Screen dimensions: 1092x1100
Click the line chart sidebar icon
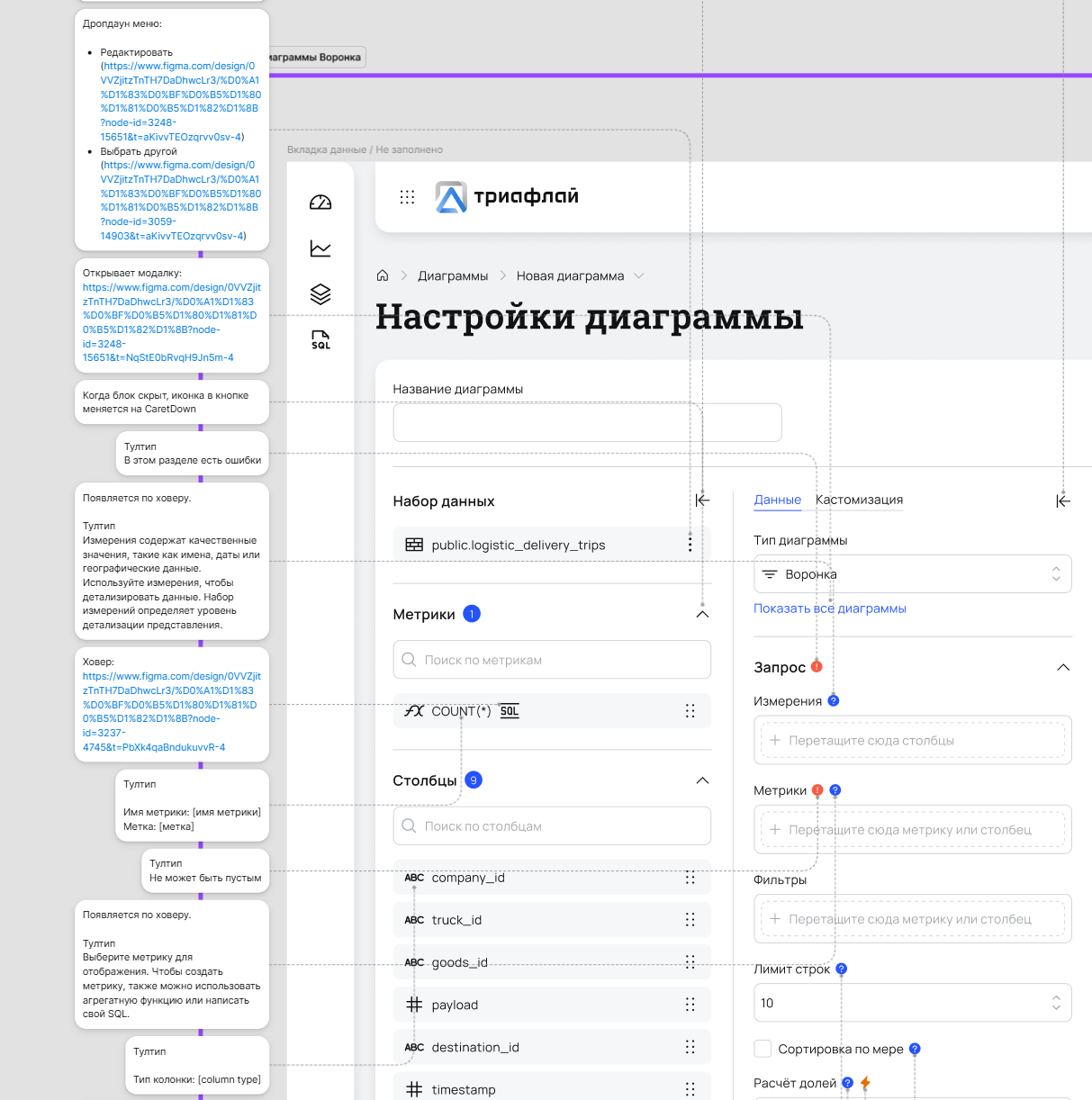click(x=320, y=248)
